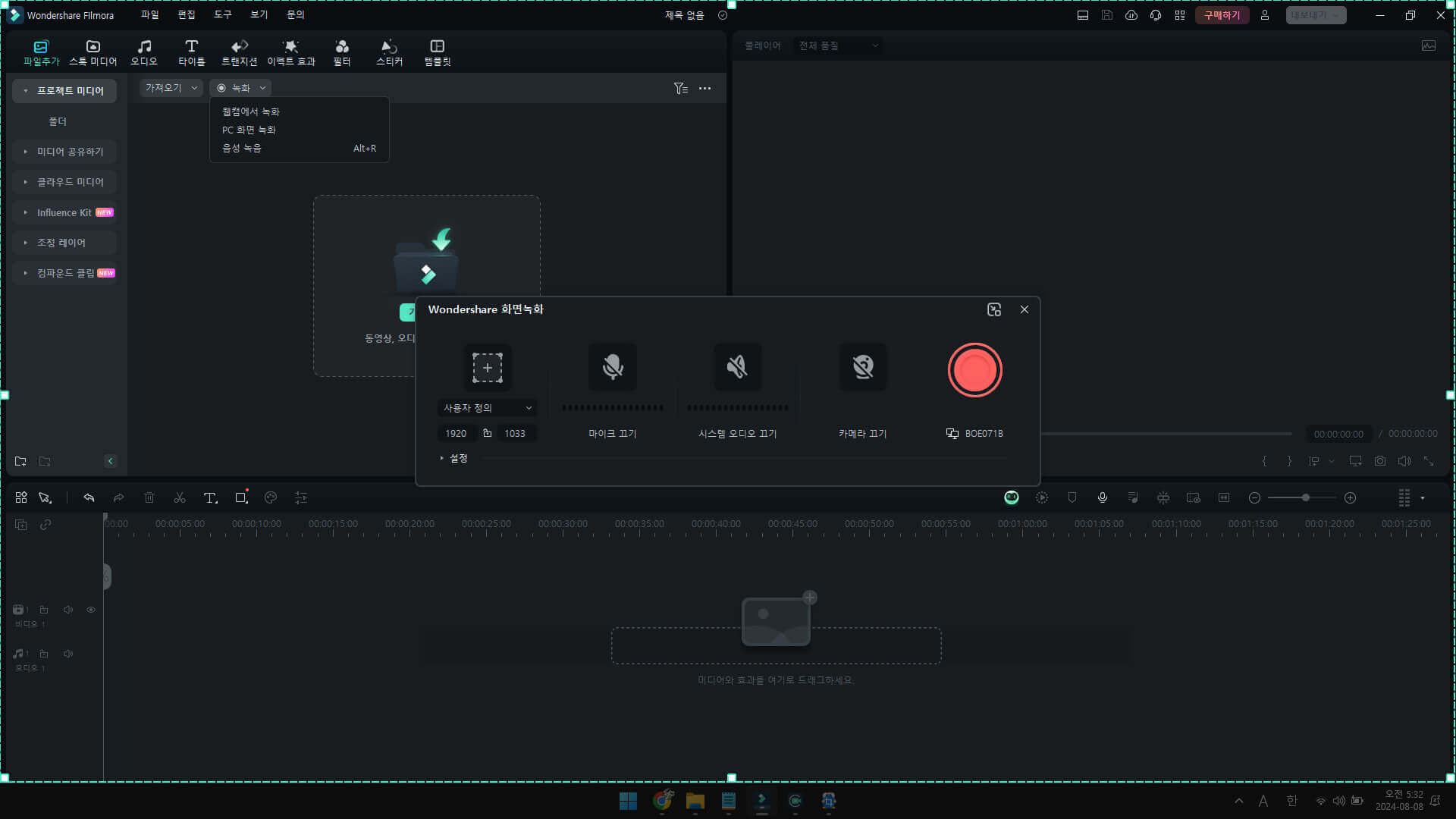
Task: Open the 전체 품질 dropdown
Action: pyautogui.click(x=838, y=45)
